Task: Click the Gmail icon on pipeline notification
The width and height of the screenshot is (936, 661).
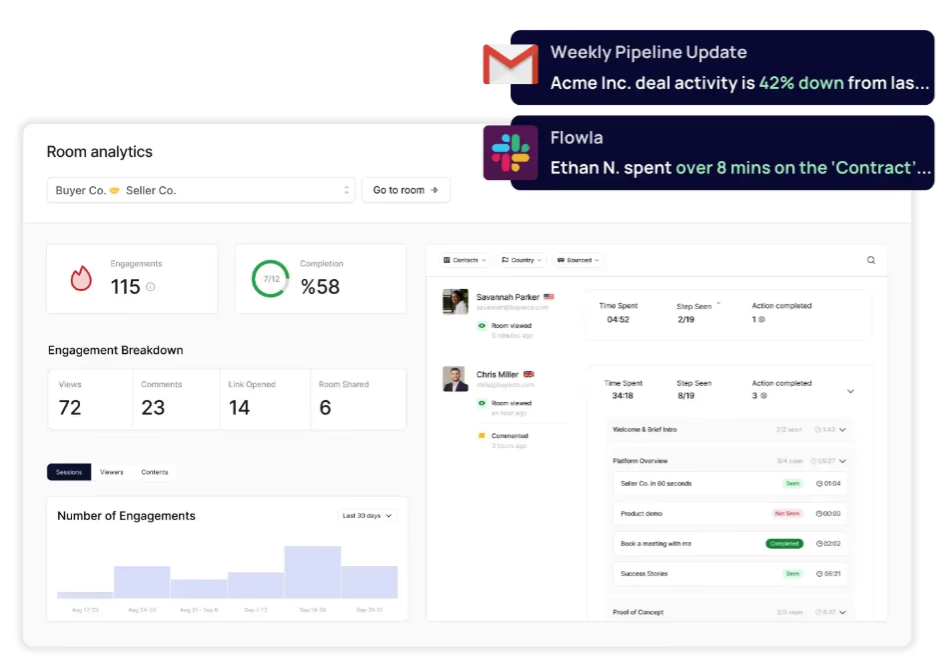Action: [510, 64]
